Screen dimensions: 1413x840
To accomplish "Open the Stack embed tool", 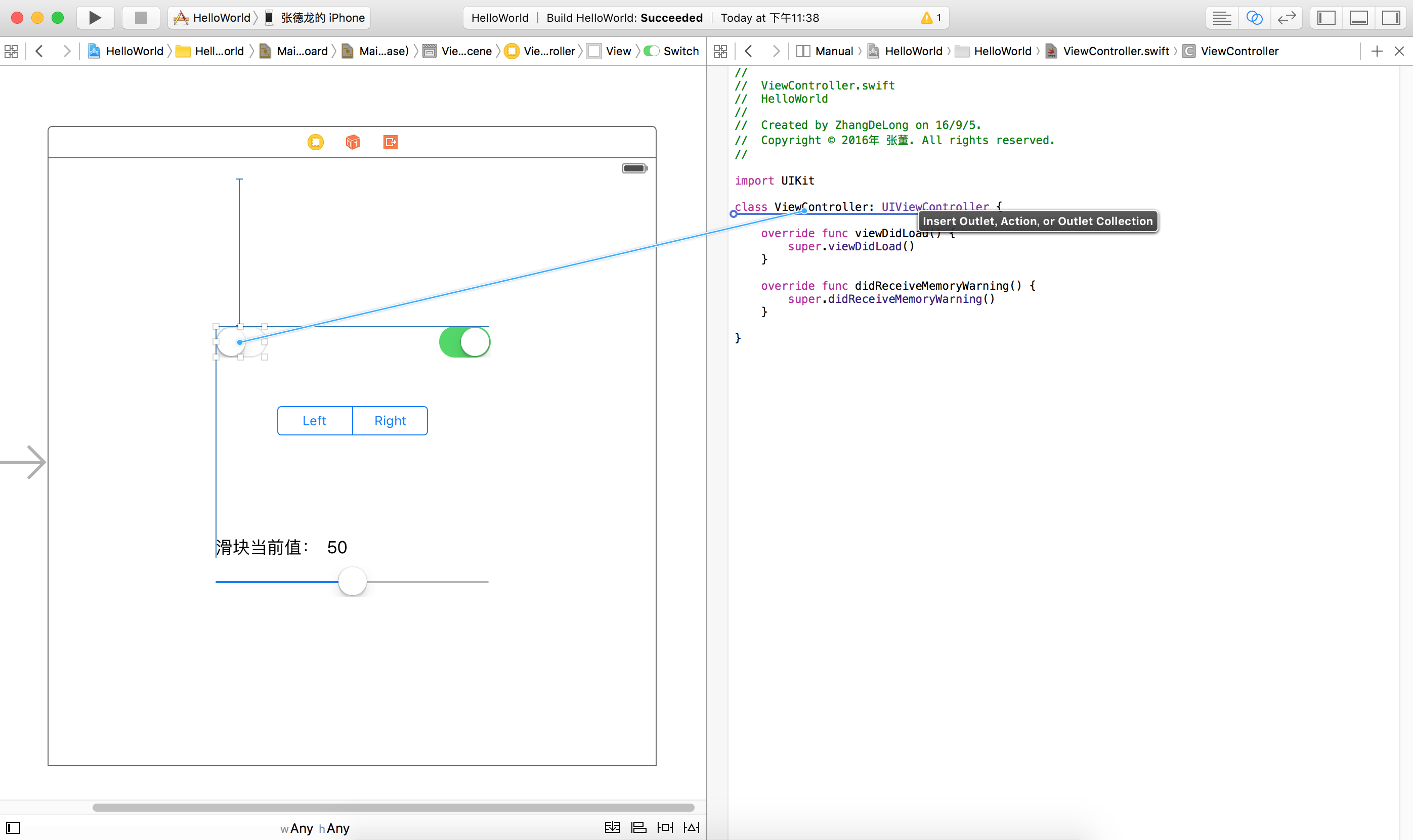I will coord(612,827).
